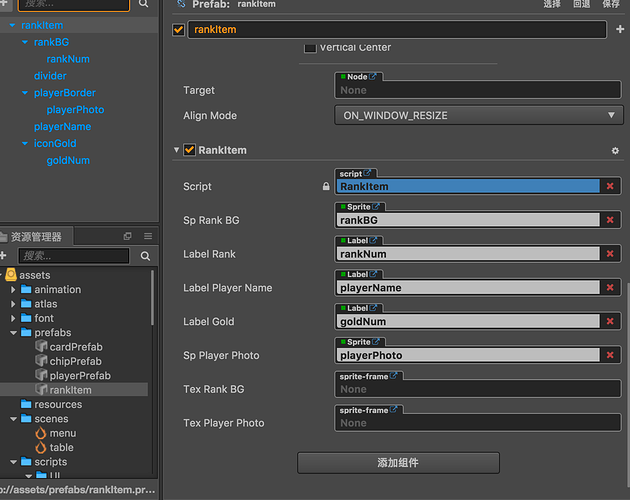This screenshot has width=630, height=500.
Task: Click the asset manager search input field
Action: (x=74, y=256)
